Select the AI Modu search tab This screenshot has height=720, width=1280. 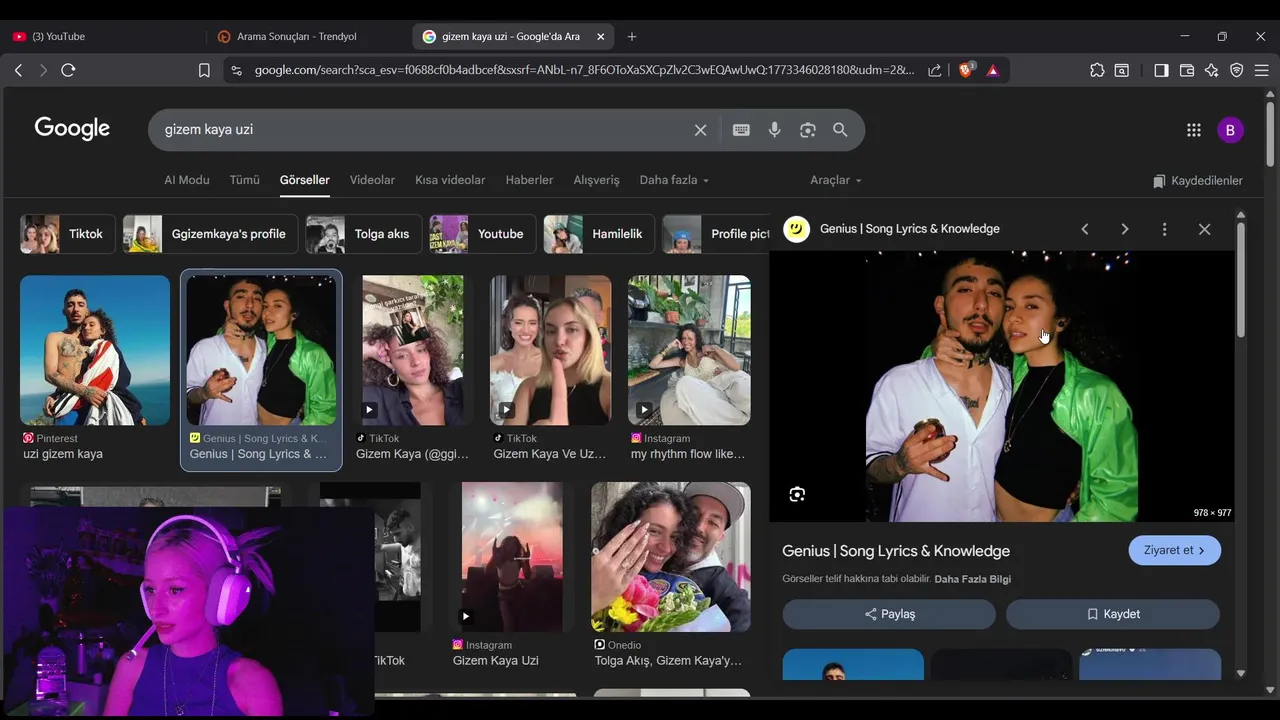[187, 180]
